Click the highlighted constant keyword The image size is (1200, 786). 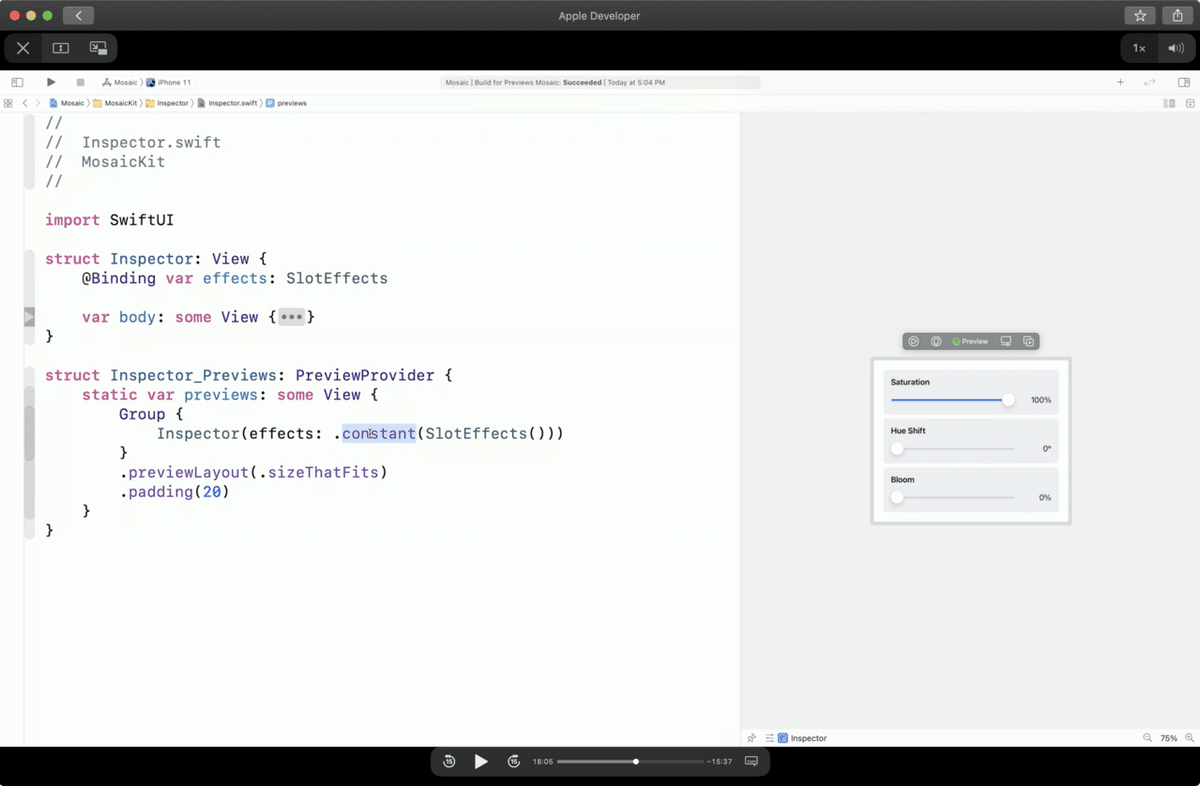pyautogui.click(x=379, y=433)
